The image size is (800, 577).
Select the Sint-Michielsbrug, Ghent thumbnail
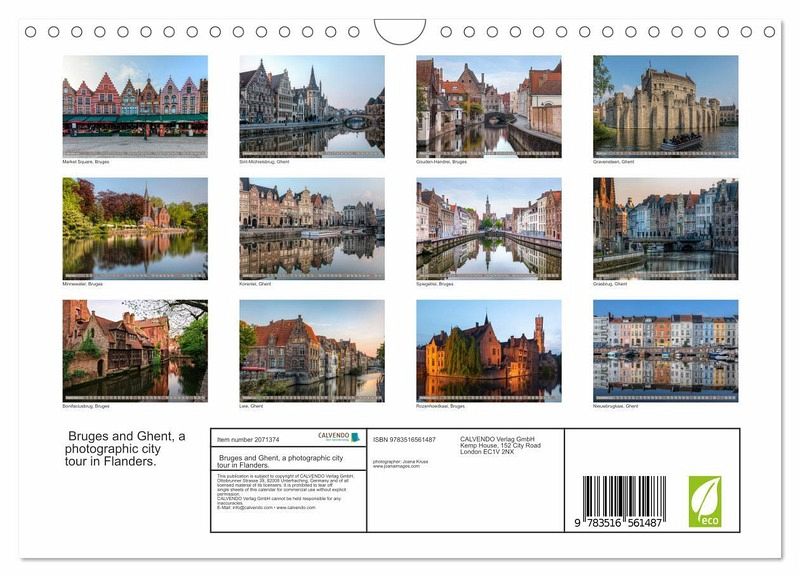[311, 106]
